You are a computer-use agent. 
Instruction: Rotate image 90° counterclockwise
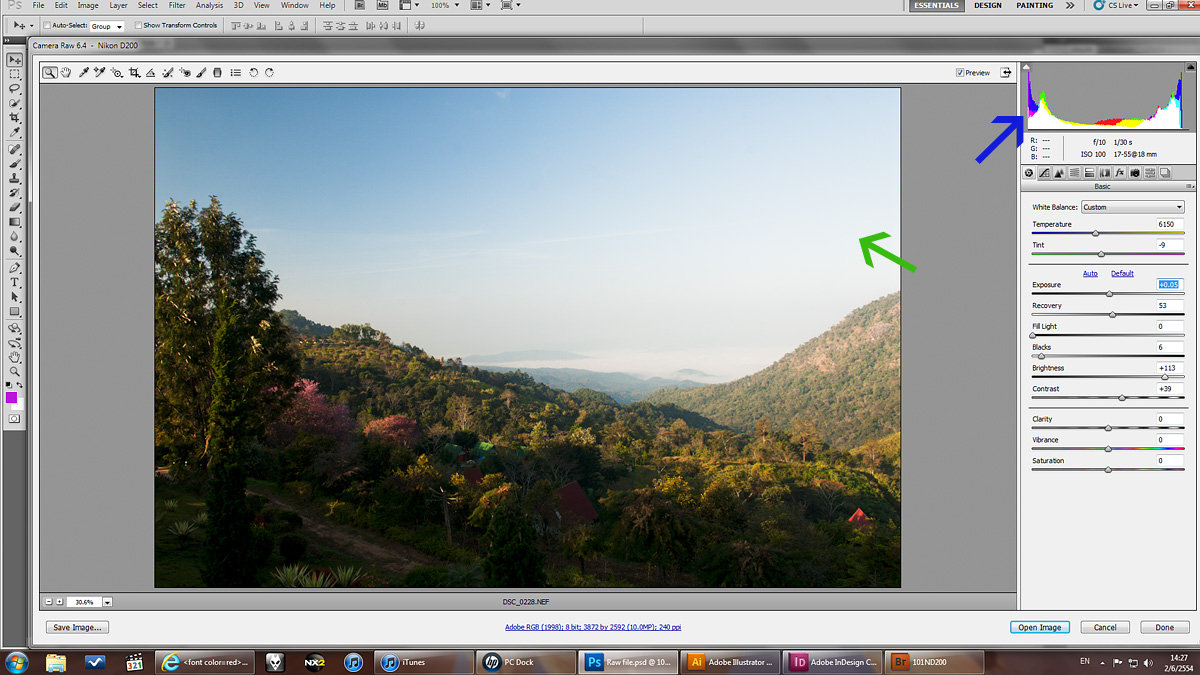click(x=254, y=73)
